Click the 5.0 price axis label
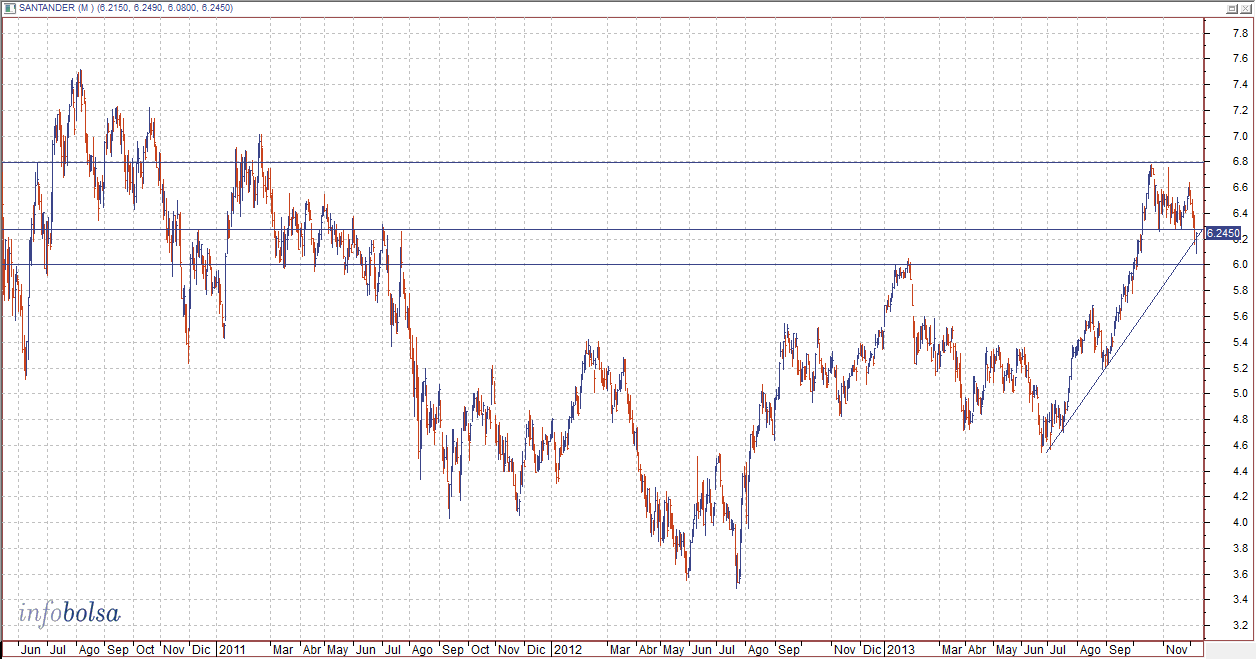The height and width of the screenshot is (659, 1256). tap(1239, 394)
